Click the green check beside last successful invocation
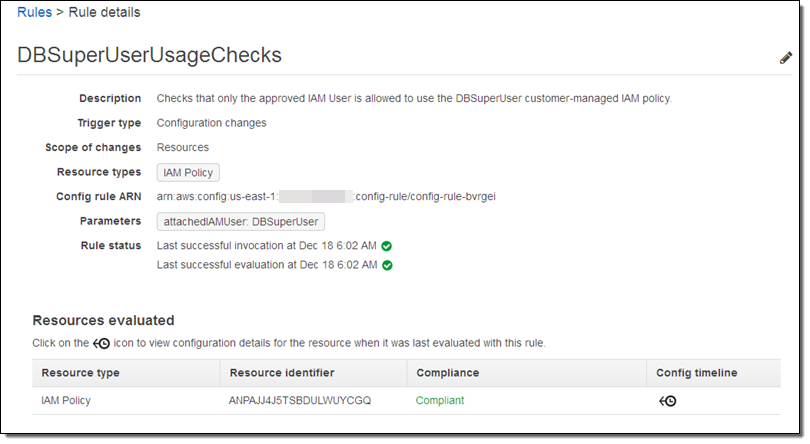This screenshot has height=444, width=810. (x=386, y=245)
